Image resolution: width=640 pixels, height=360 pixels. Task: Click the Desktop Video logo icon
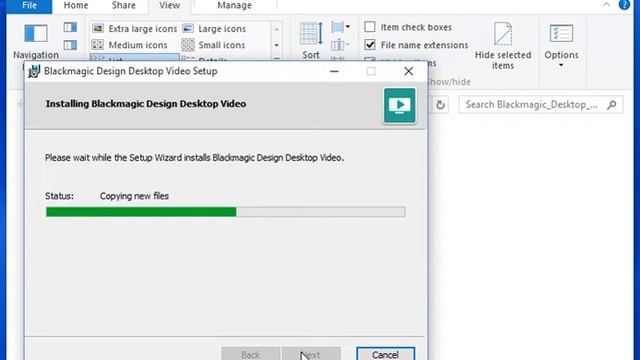400,106
